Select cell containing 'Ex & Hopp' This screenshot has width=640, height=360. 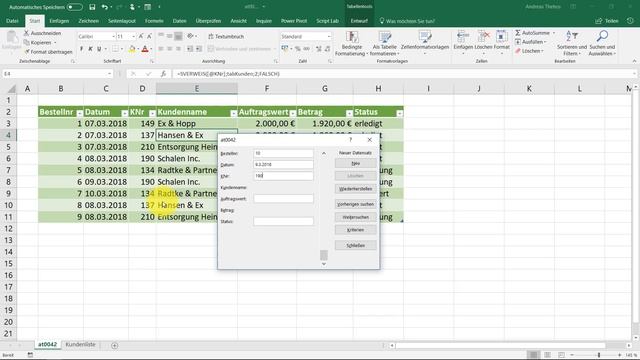[197, 123]
